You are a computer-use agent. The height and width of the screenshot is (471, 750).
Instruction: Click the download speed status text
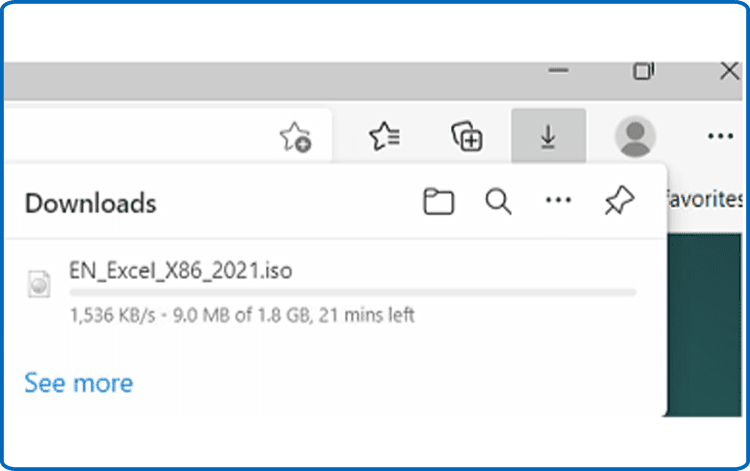(x=241, y=316)
